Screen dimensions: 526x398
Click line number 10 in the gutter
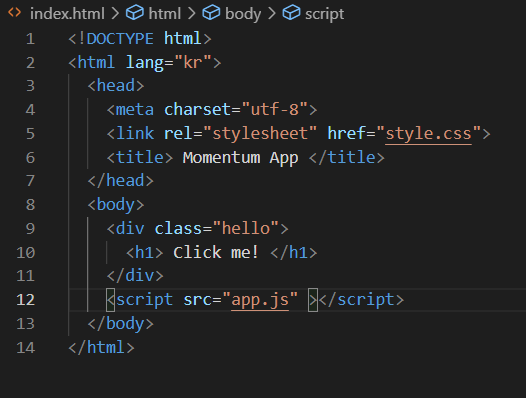25,253
